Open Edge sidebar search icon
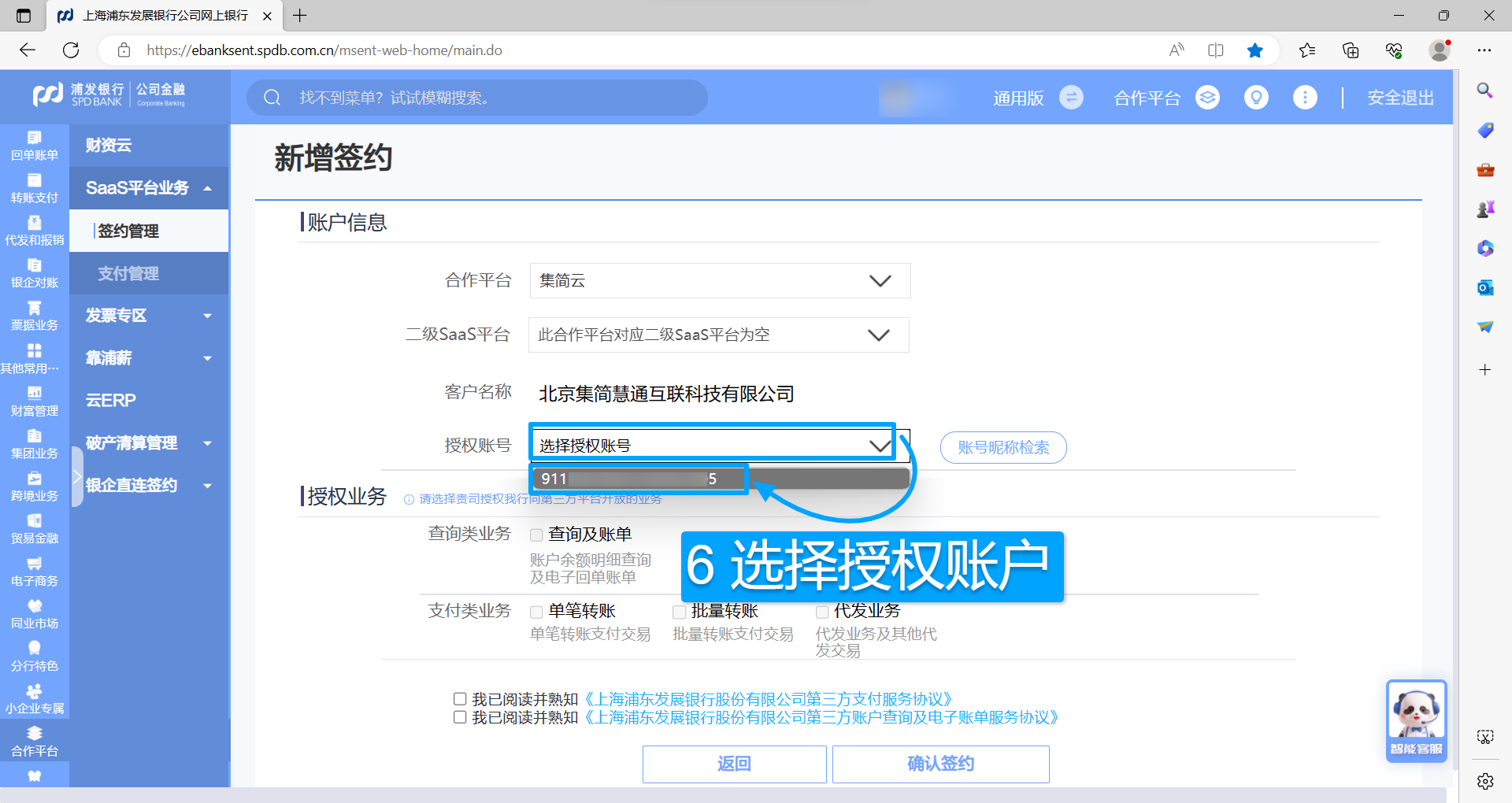The width and height of the screenshot is (1512, 803). point(1485,91)
